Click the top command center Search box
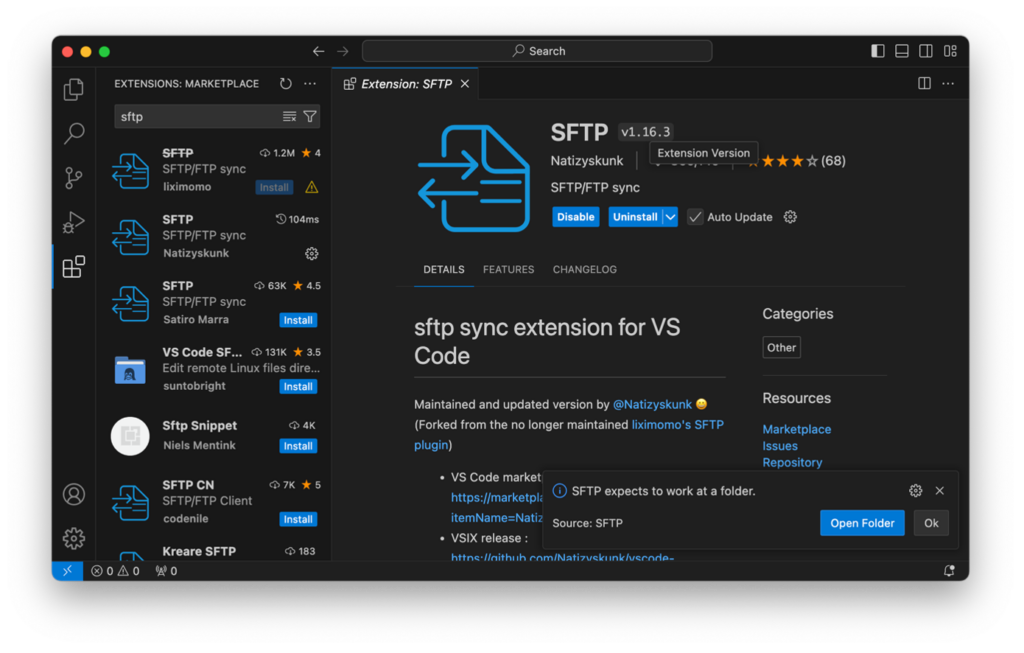 (x=537, y=51)
